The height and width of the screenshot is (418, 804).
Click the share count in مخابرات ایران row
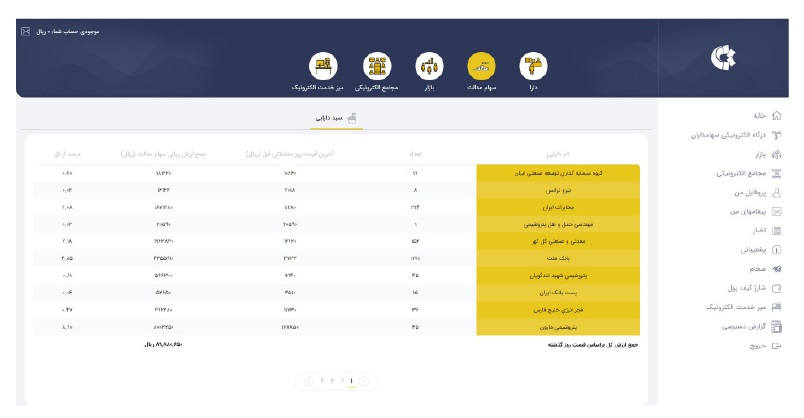(415, 207)
